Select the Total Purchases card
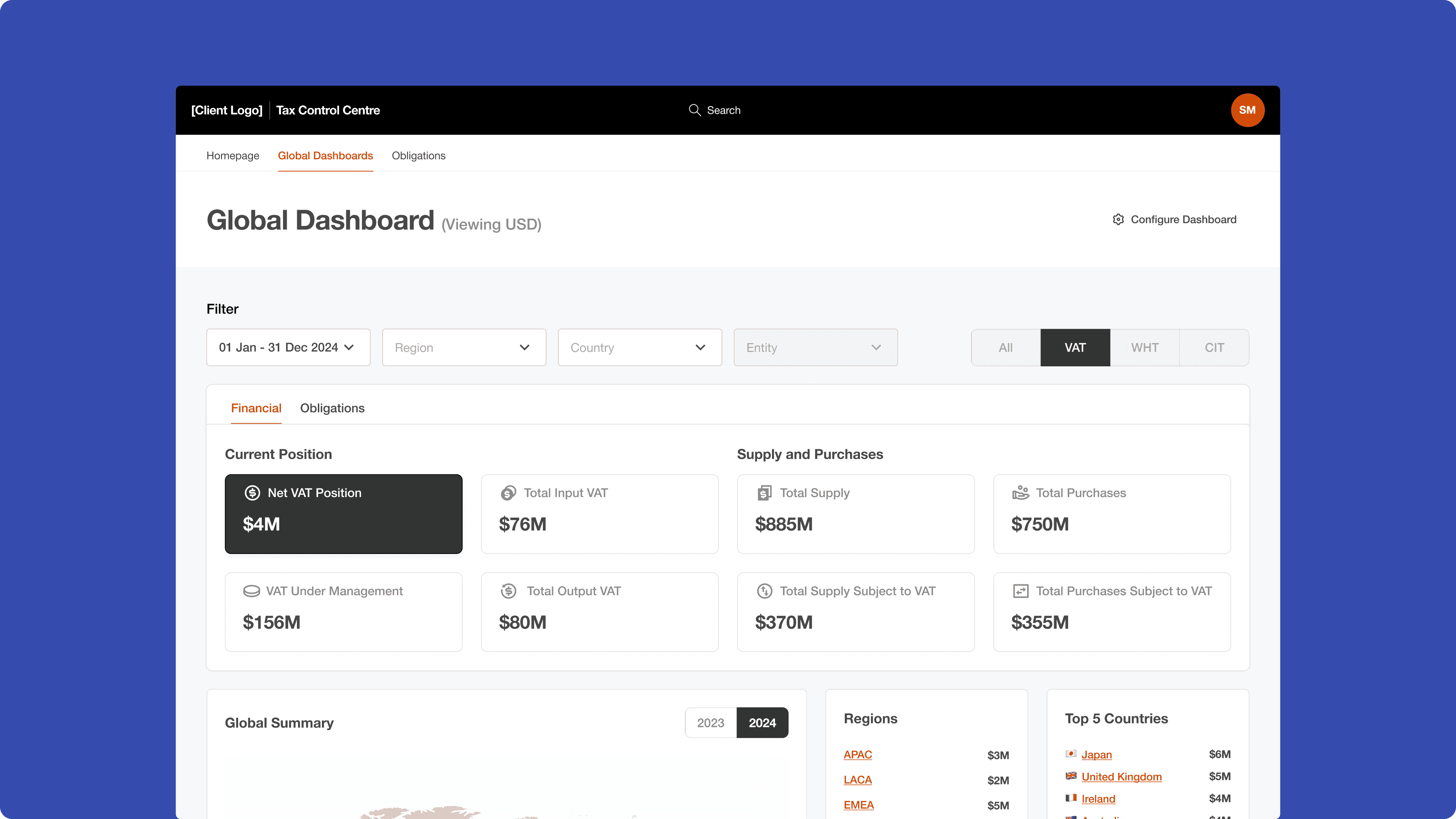 1112,514
